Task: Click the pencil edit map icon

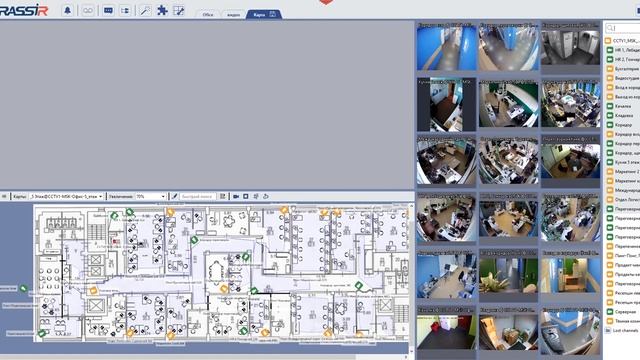Action: (174, 196)
